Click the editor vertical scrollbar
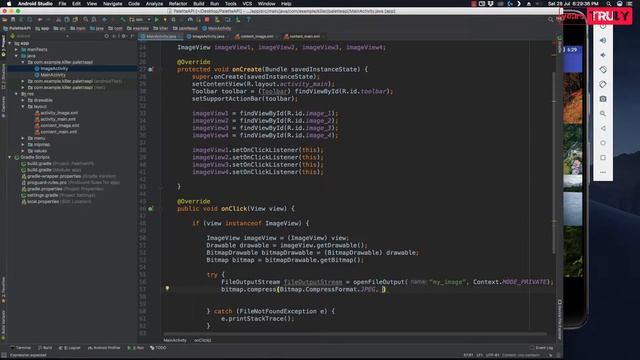This screenshot has width=640, height=360. click(x=554, y=163)
